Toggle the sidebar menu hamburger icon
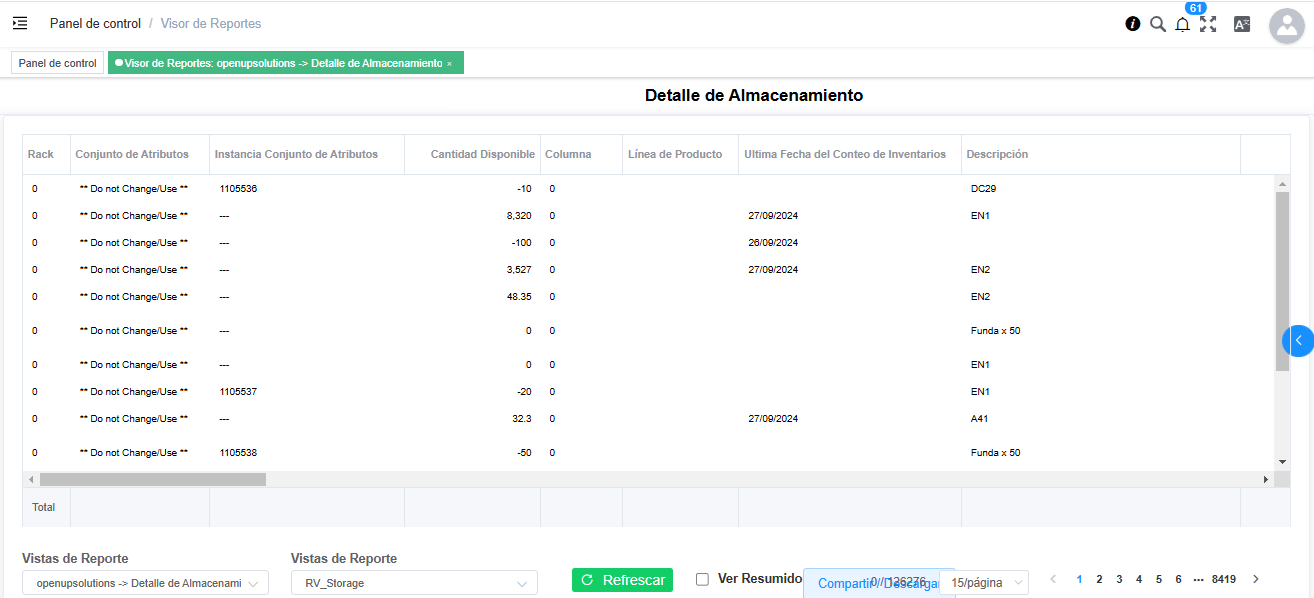The height and width of the screenshot is (598, 1314). [x=20, y=23]
